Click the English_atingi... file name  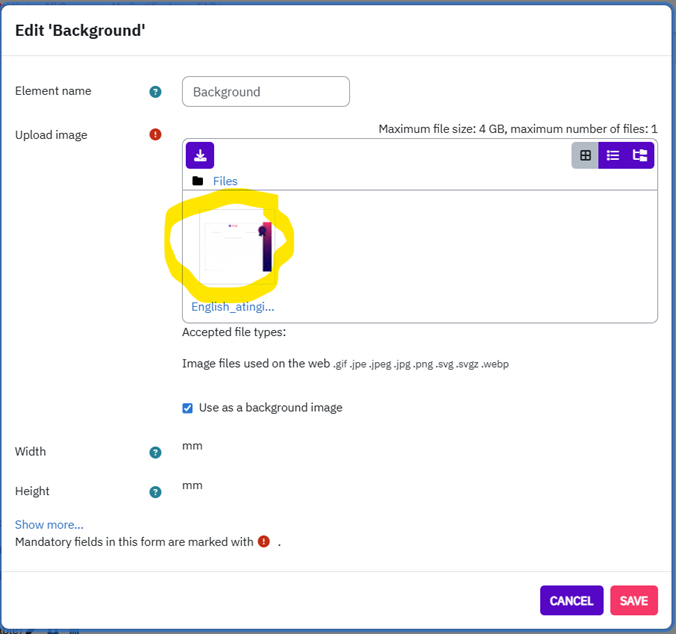coord(232,307)
